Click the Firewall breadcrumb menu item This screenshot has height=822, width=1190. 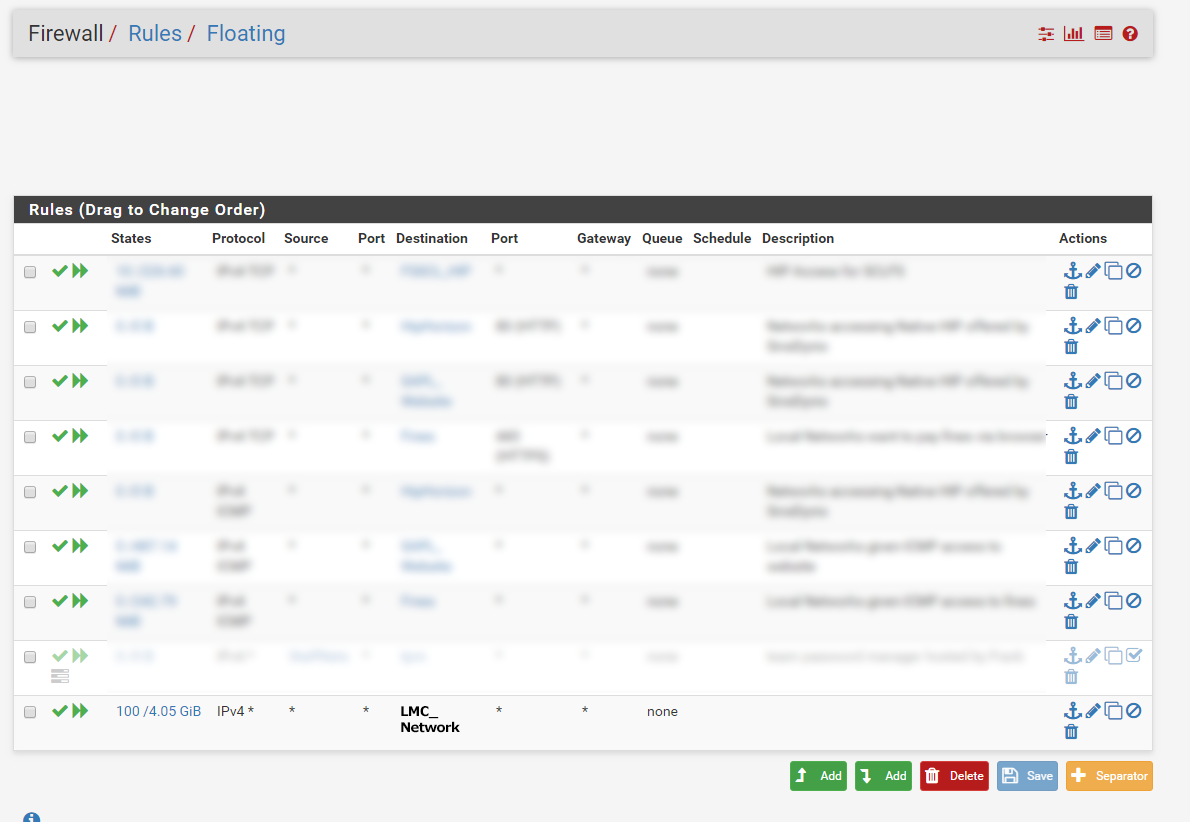[65, 33]
